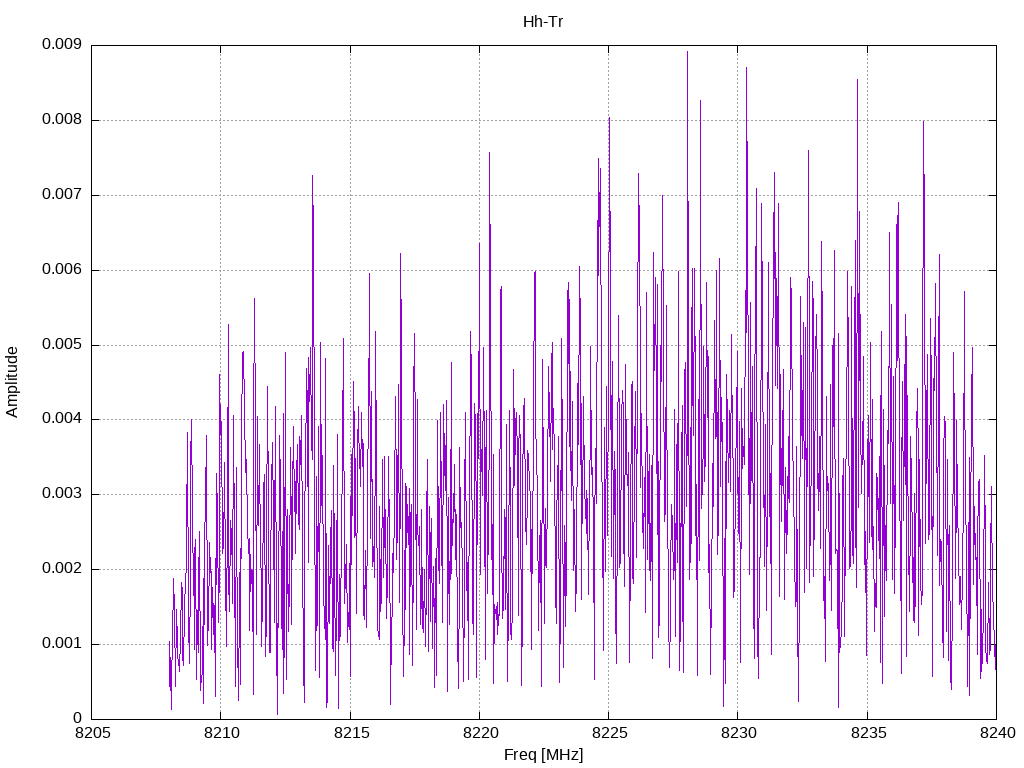Click the 8240 x-axis tick label
Screen dimensions: 1024x768
coord(998,733)
